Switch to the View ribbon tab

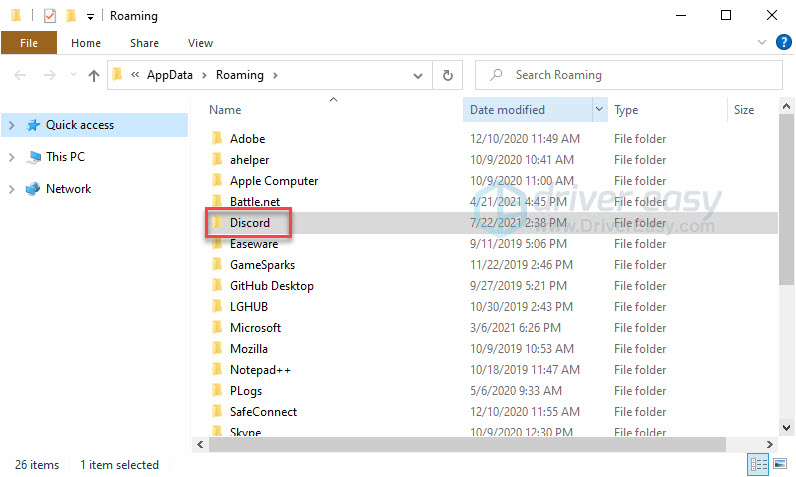click(200, 43)
